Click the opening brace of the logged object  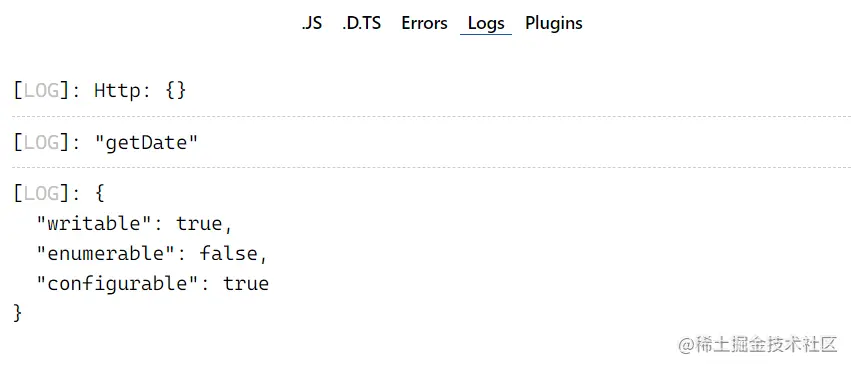coord(99,193)
